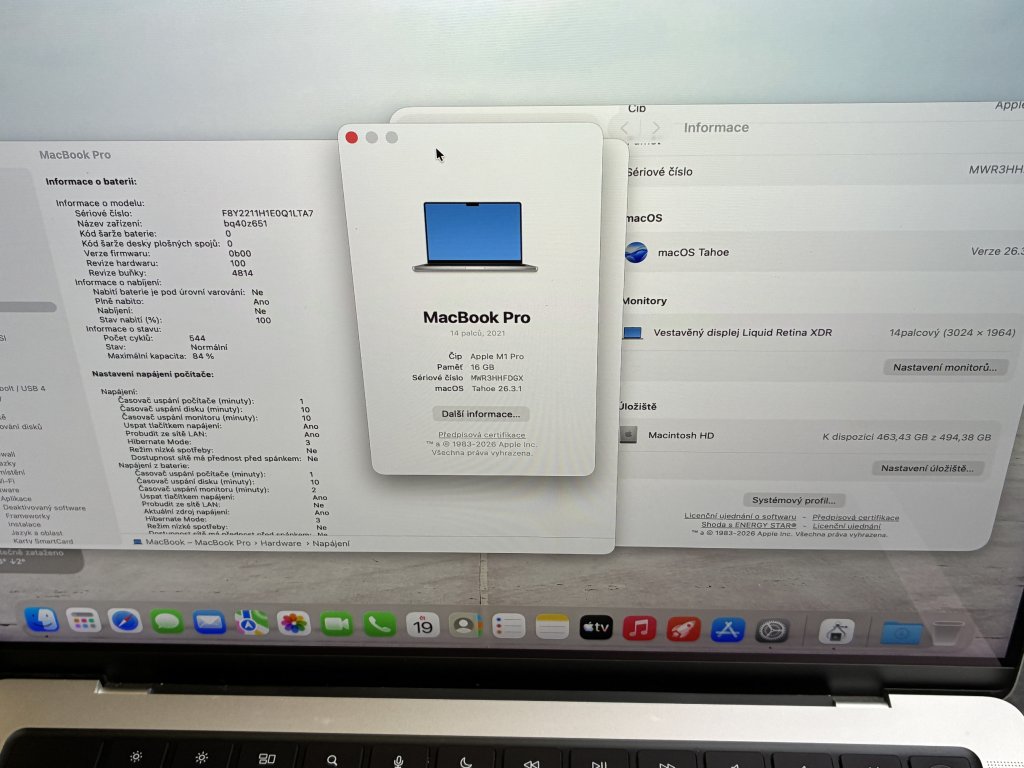Click the "Systémový profil..." button
The image size is (1024, 768).
coord(793,500)
